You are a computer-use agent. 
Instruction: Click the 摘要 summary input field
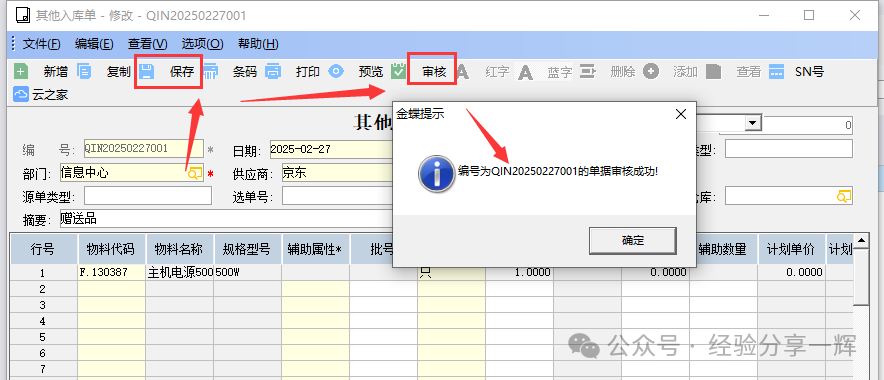[x=226, y=219]
